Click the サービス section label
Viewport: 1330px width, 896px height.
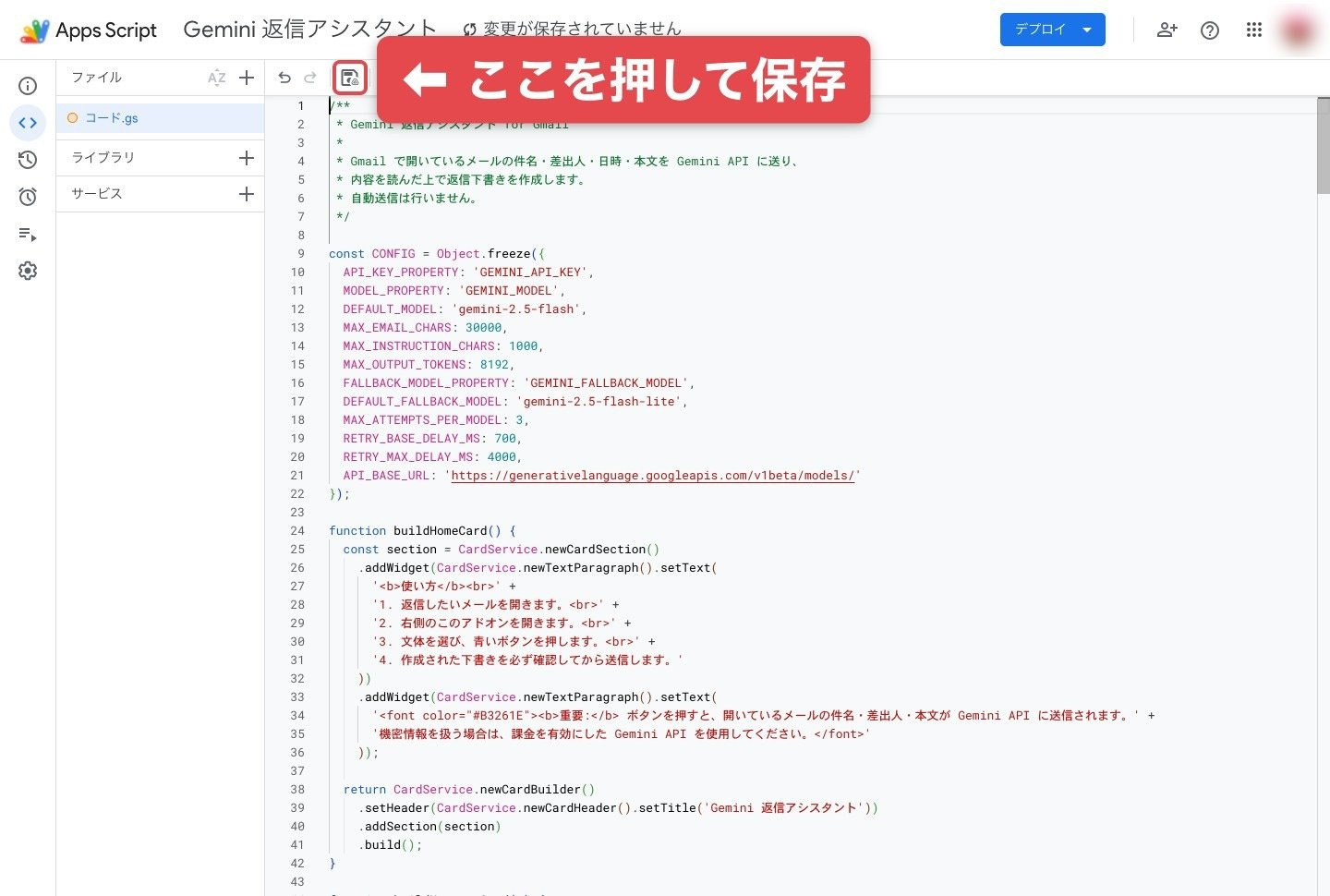coord(97,194)
